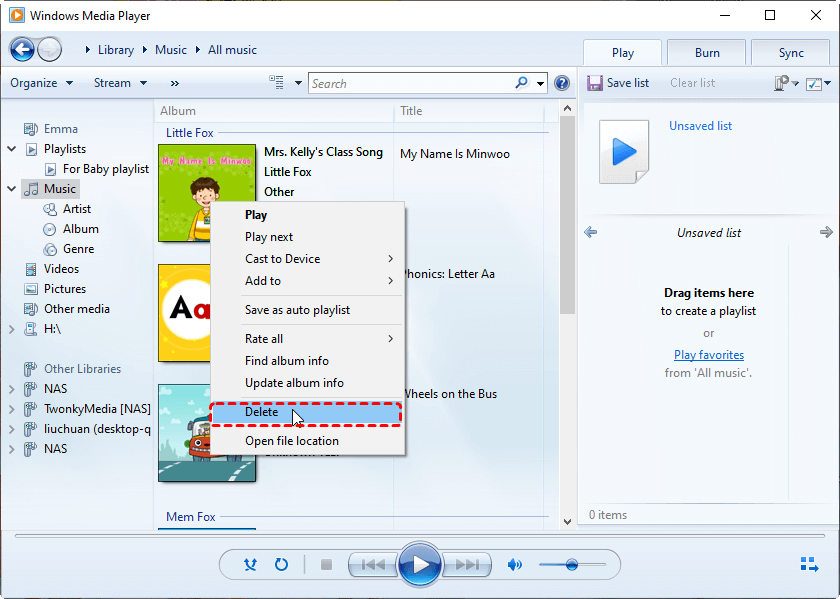
Task: Show more toolbar commands with double chevron
Action: click(x=175, y=83)
